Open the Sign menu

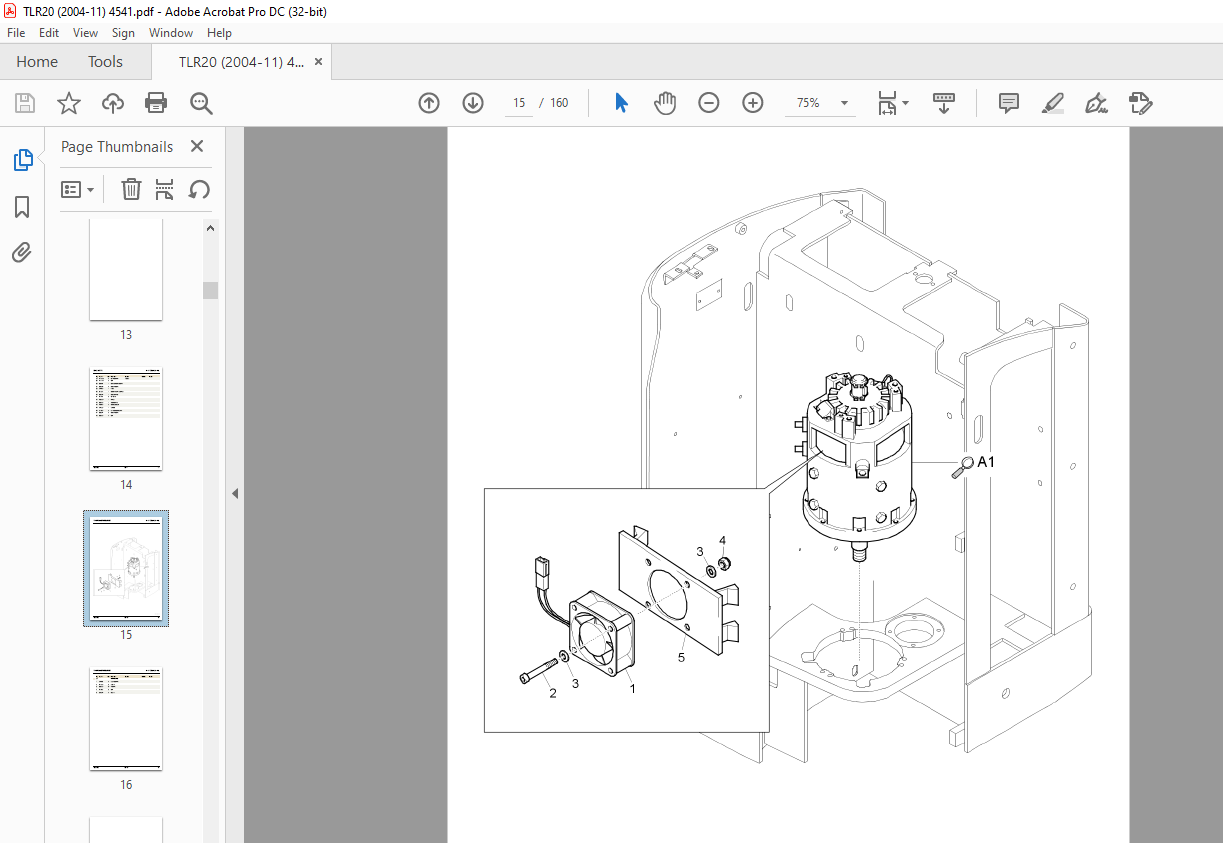click(x=123, y=33)
